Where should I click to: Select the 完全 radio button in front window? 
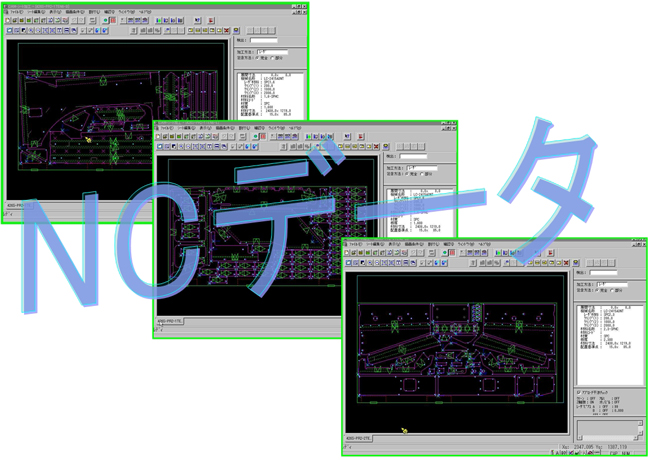point(597,291)
